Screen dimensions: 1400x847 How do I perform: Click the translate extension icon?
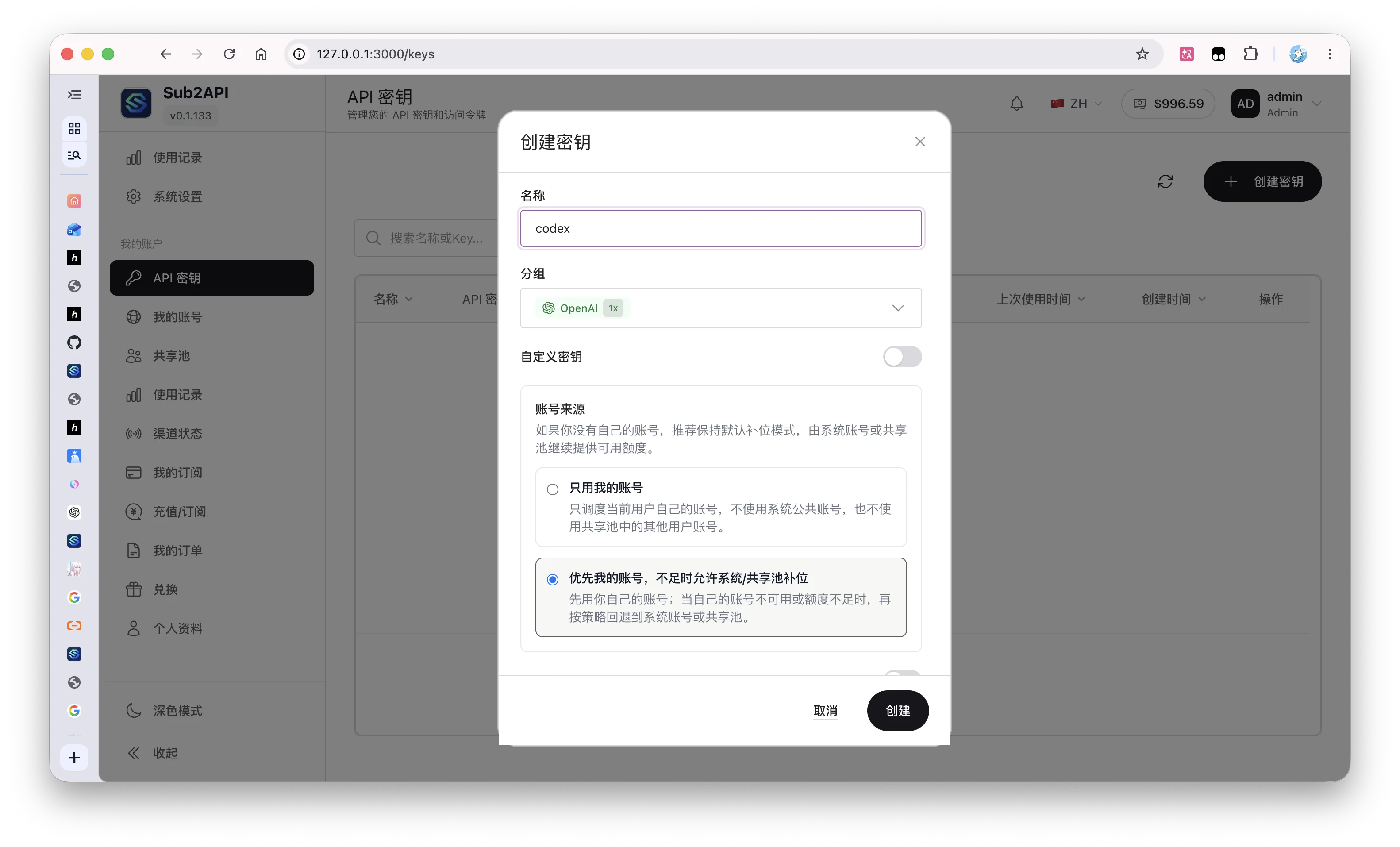point(1186,54)
